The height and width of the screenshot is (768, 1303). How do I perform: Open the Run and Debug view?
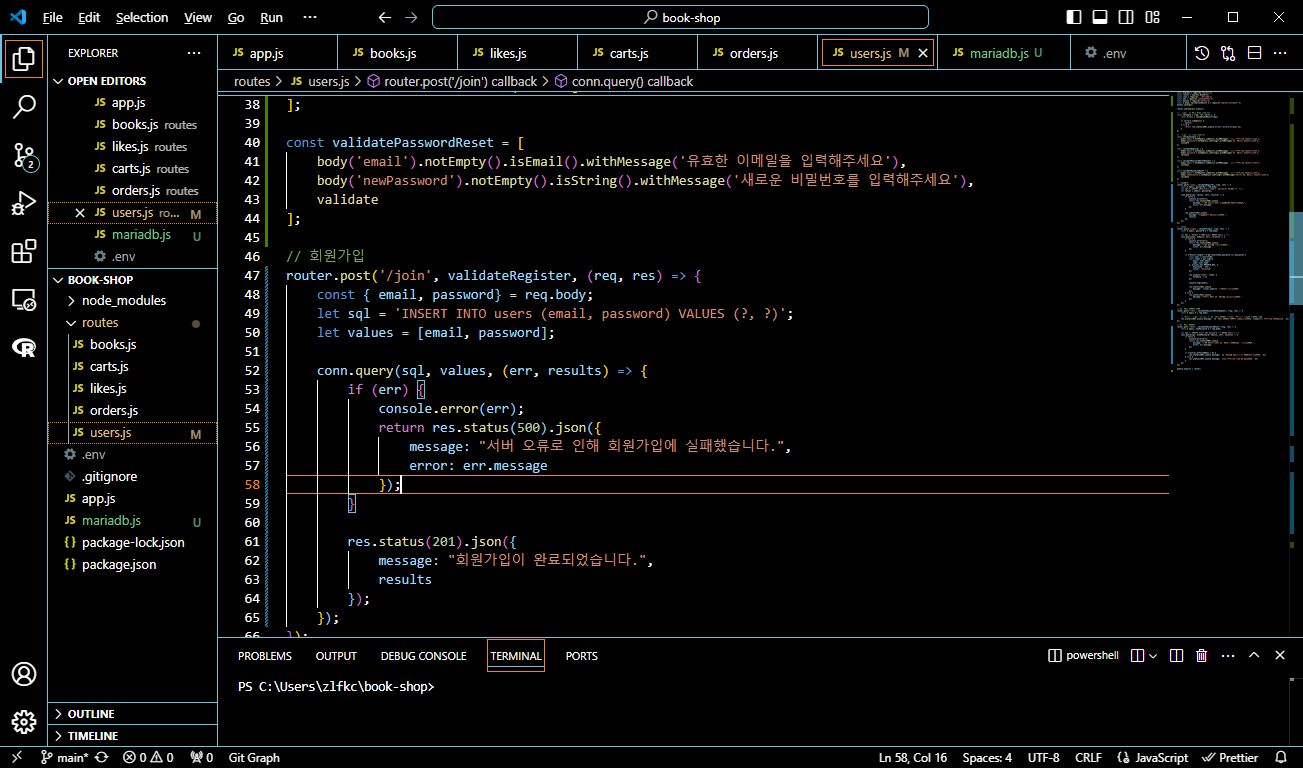[24, 203]
